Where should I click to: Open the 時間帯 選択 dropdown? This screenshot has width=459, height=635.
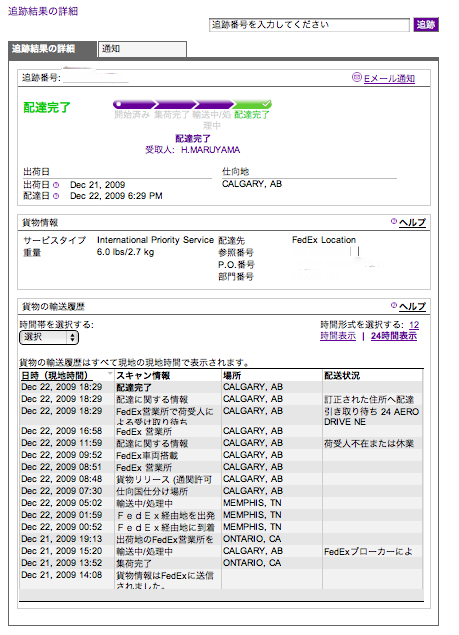click(x=49, y=337)
